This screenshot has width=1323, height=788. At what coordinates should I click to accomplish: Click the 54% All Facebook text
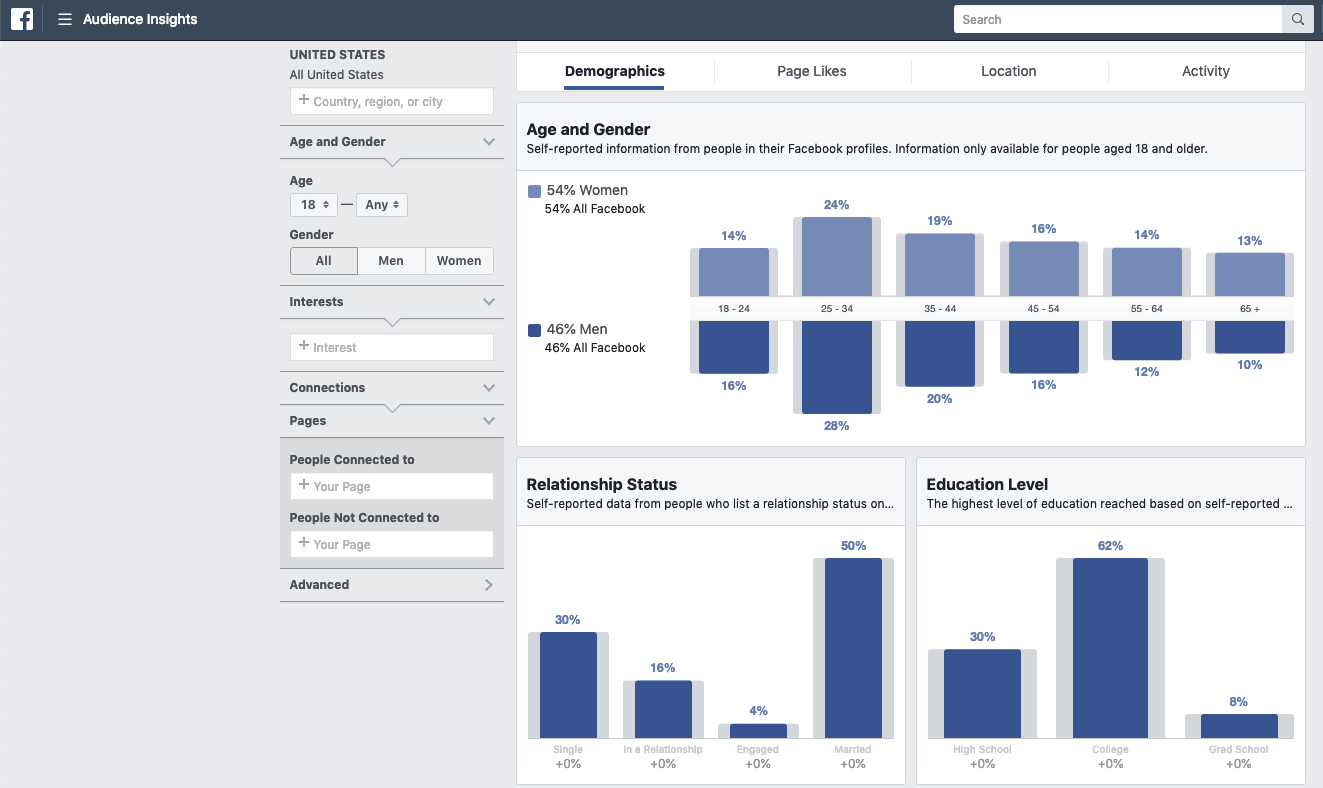pos(595,209)
